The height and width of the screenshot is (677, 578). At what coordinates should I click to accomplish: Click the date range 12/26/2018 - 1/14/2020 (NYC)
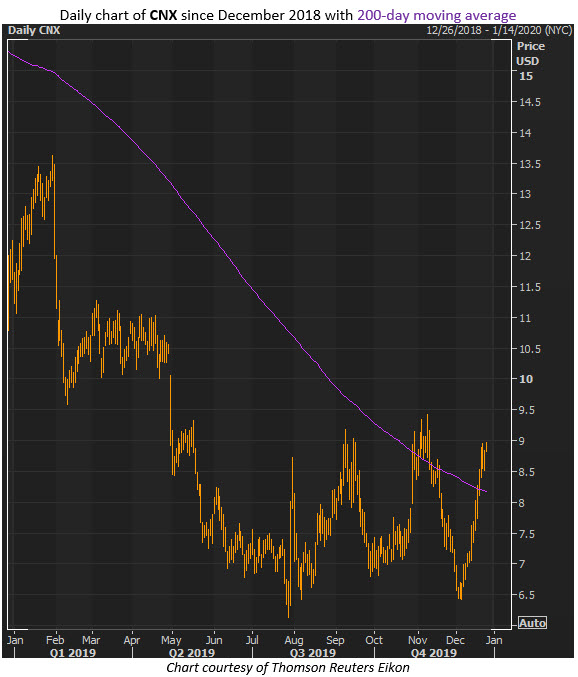click(499, 31)
